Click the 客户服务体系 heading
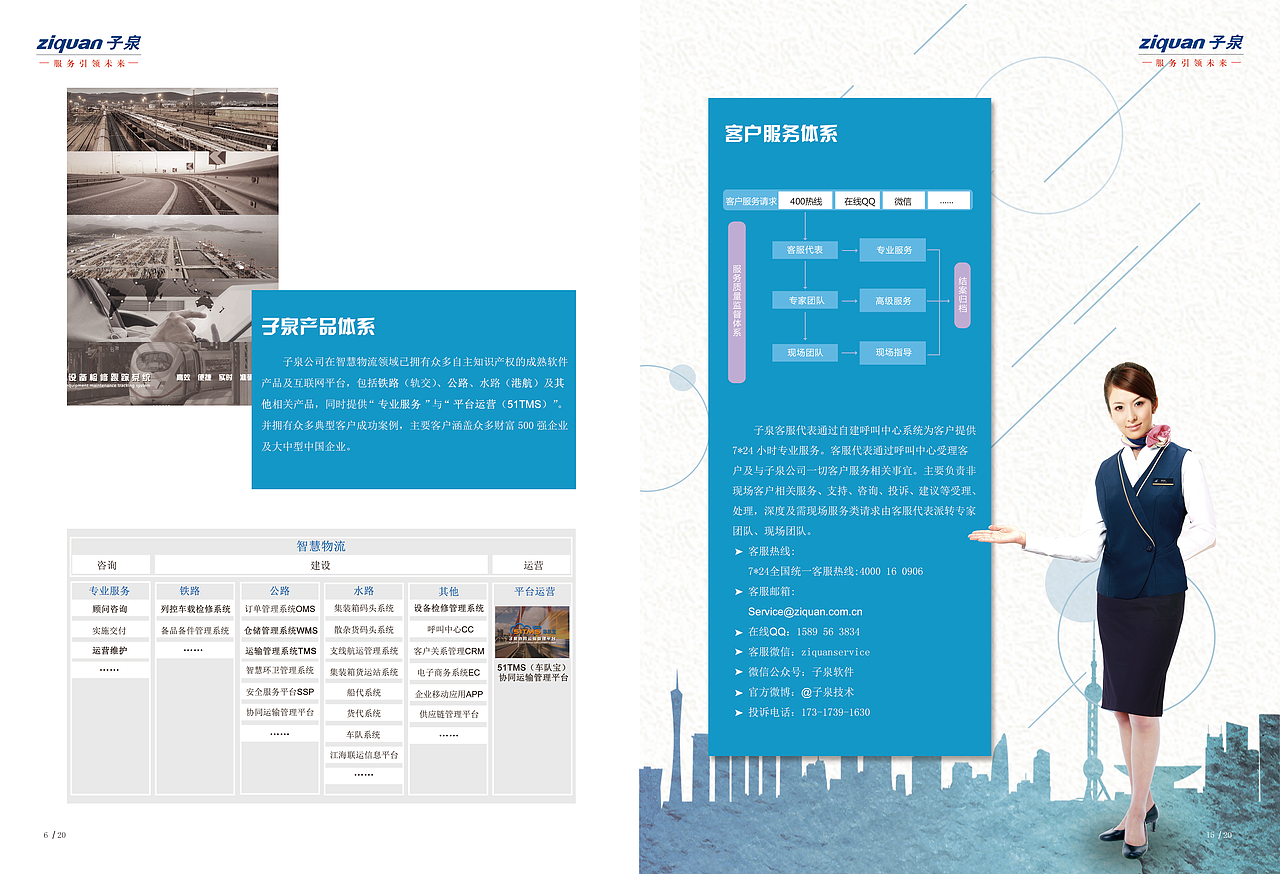This screenshot has height=874, width=1280. pyautogui.click(x=781, y=134)
